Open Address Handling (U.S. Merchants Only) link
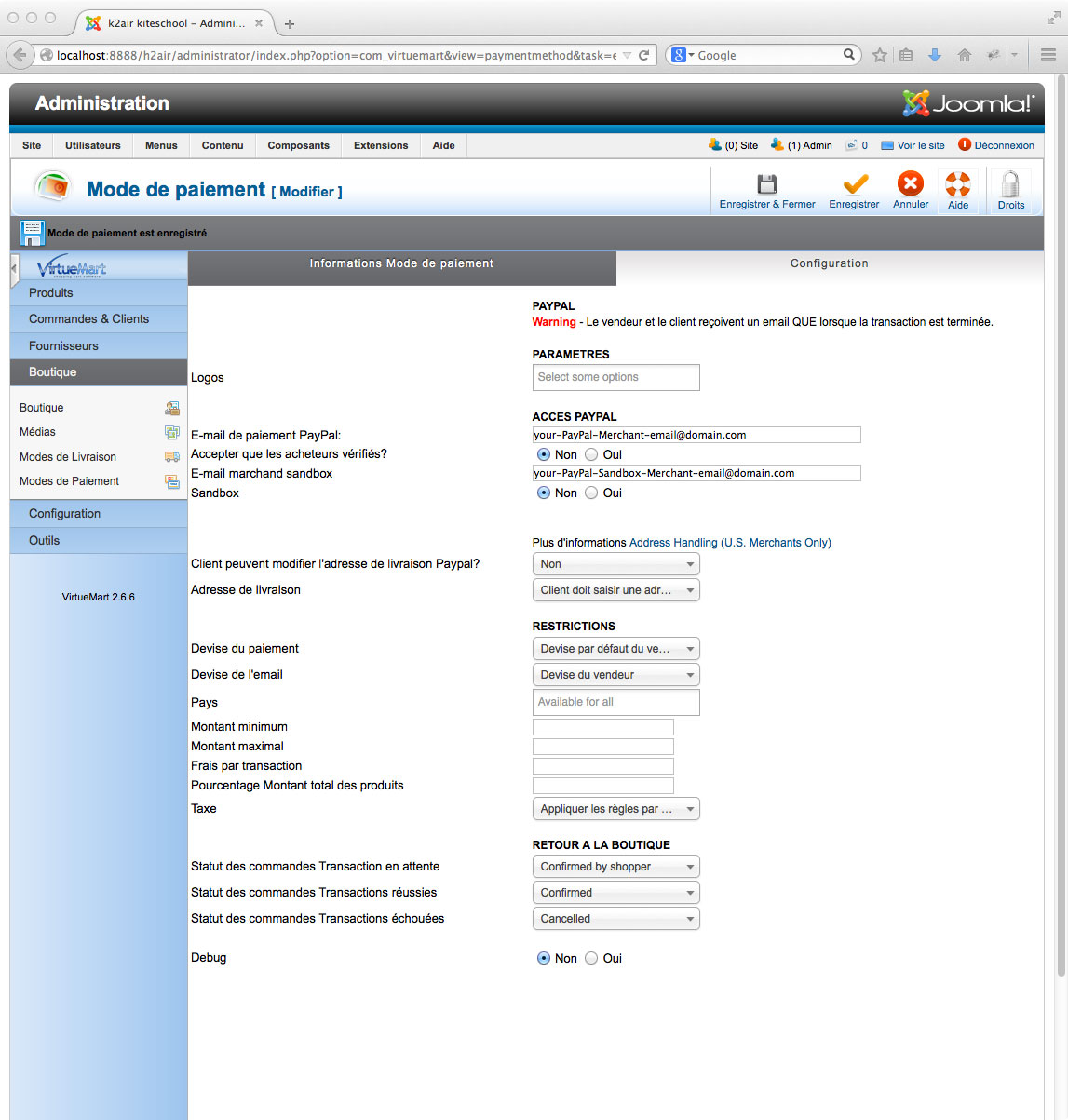The image size is (1068, 1120). 730,543
